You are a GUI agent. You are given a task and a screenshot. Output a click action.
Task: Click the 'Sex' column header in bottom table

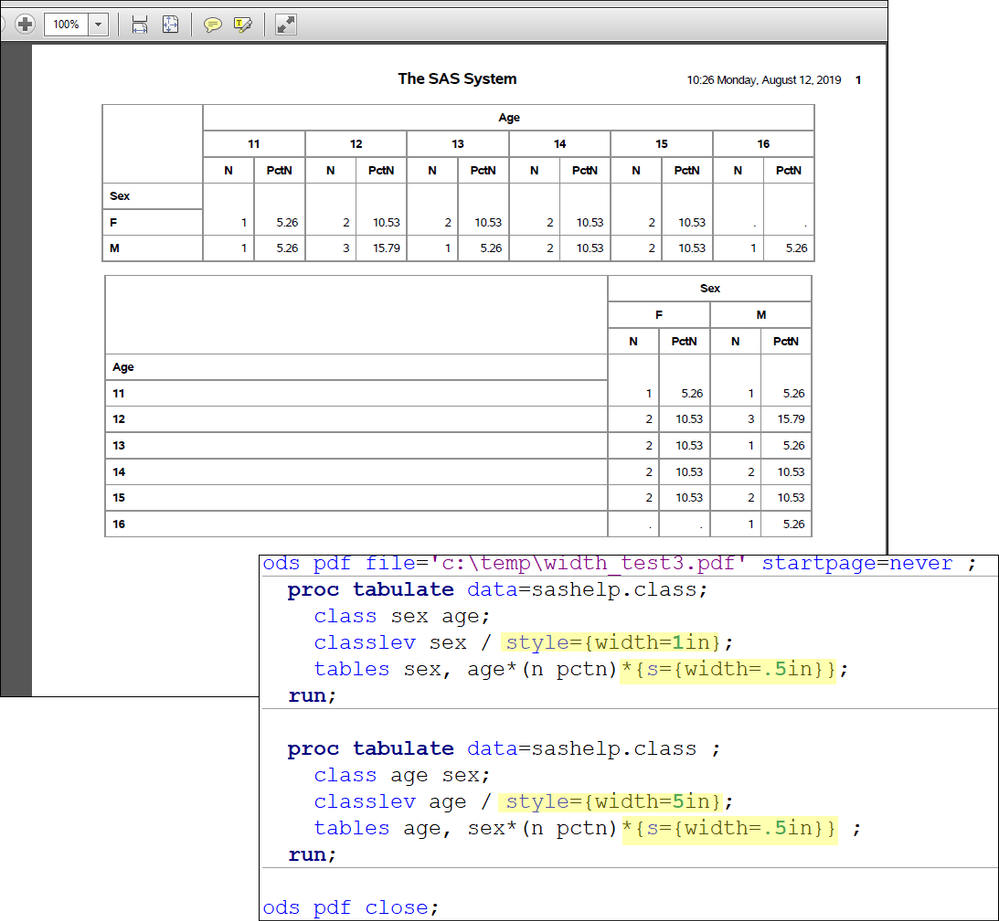[710, 289]
